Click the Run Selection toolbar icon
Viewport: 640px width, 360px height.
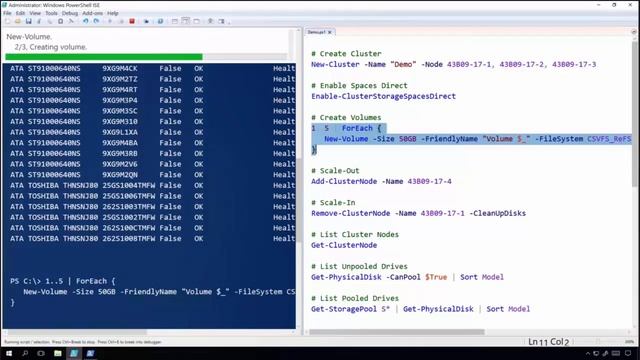pyautogui.click(x=121, y=21)
